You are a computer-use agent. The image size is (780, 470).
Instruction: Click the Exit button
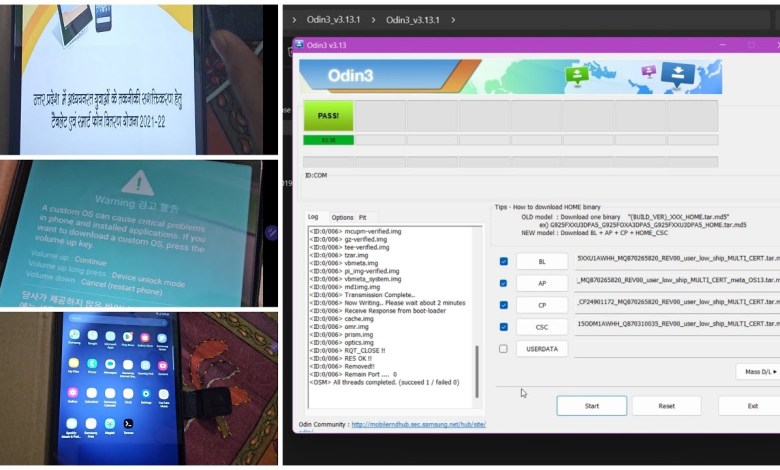click(749, 406)
